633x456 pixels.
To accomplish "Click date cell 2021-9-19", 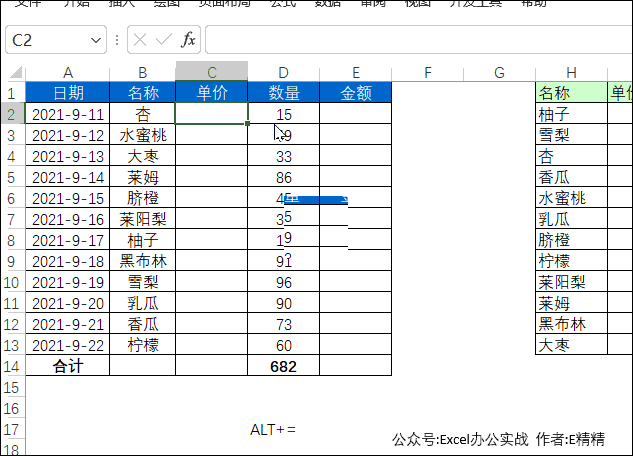I will click(67, 282).
